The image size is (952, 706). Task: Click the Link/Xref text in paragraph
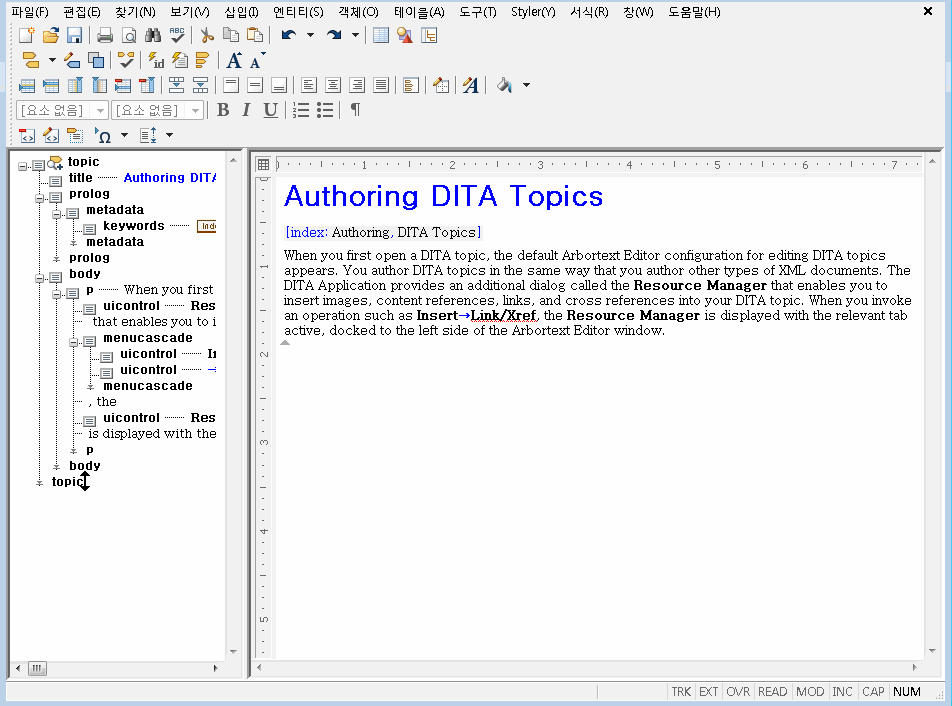click(503, 316)
